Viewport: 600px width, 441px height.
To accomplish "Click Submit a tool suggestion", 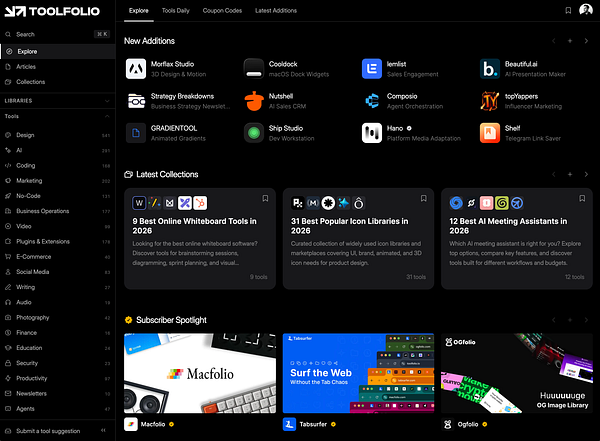I will [x=48, y=431].
